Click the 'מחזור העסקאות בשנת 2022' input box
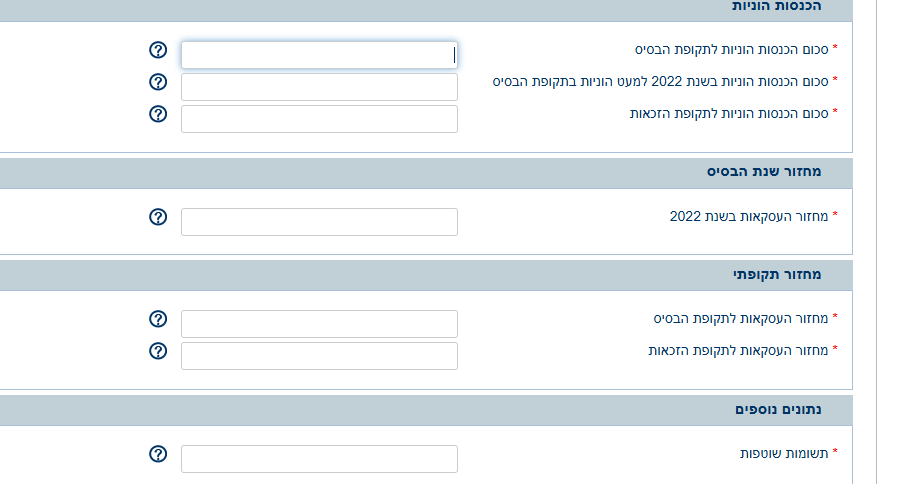The image size is (900, 484). point(319,222)
